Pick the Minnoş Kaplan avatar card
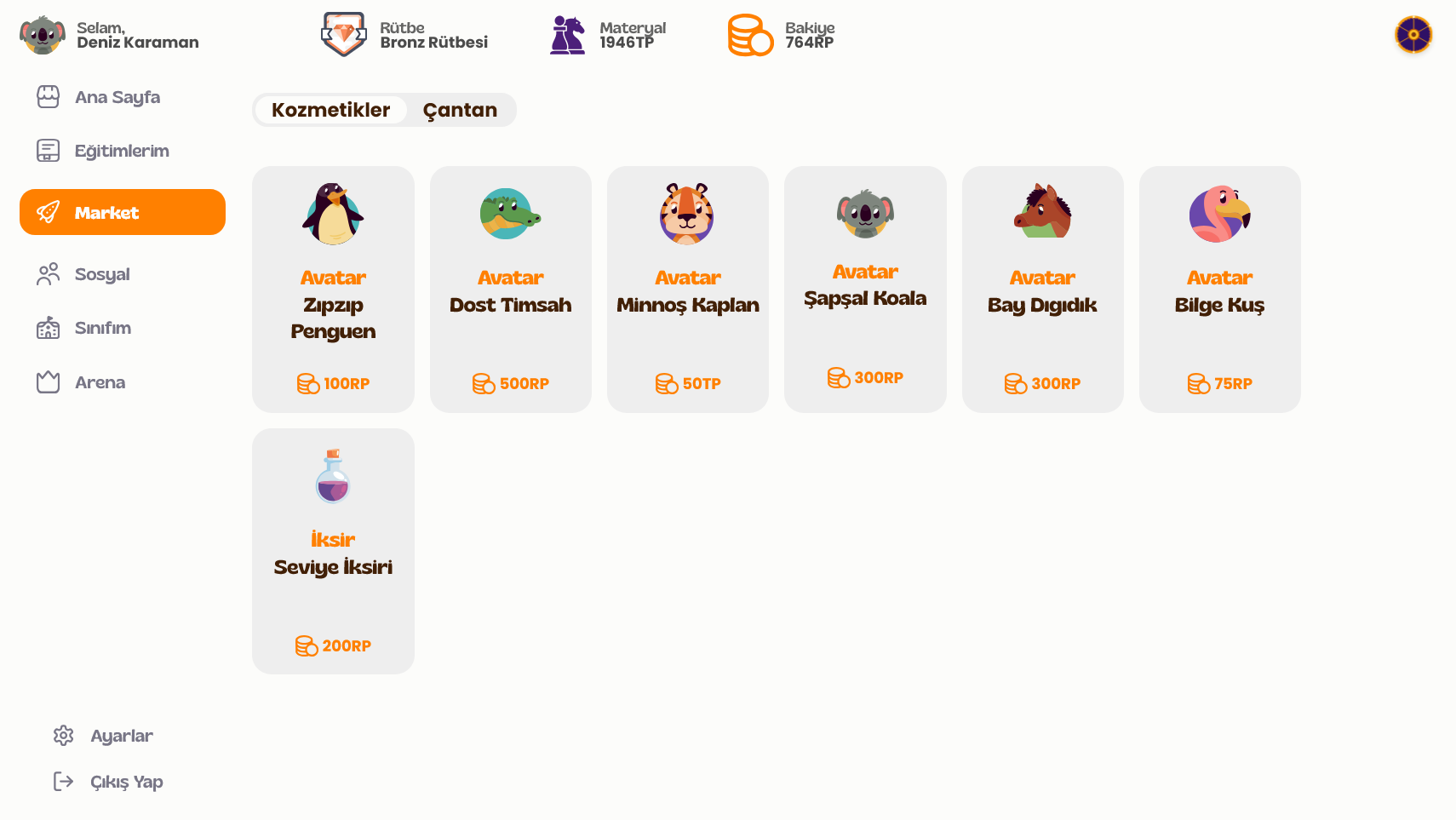This screenshot has width=1456, height=820. (x=688, y=290)
